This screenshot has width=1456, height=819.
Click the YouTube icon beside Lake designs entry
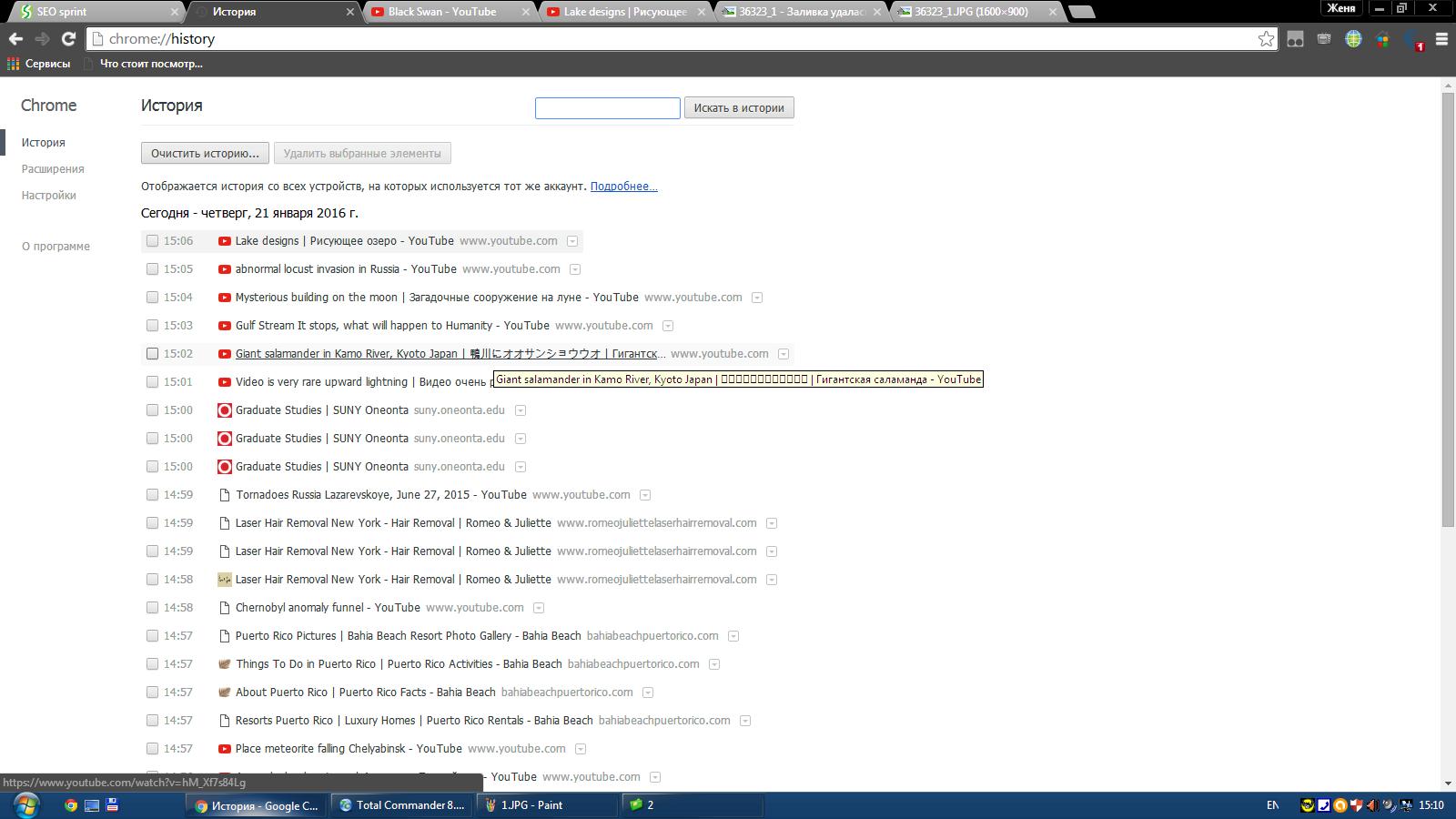(224, 241)
